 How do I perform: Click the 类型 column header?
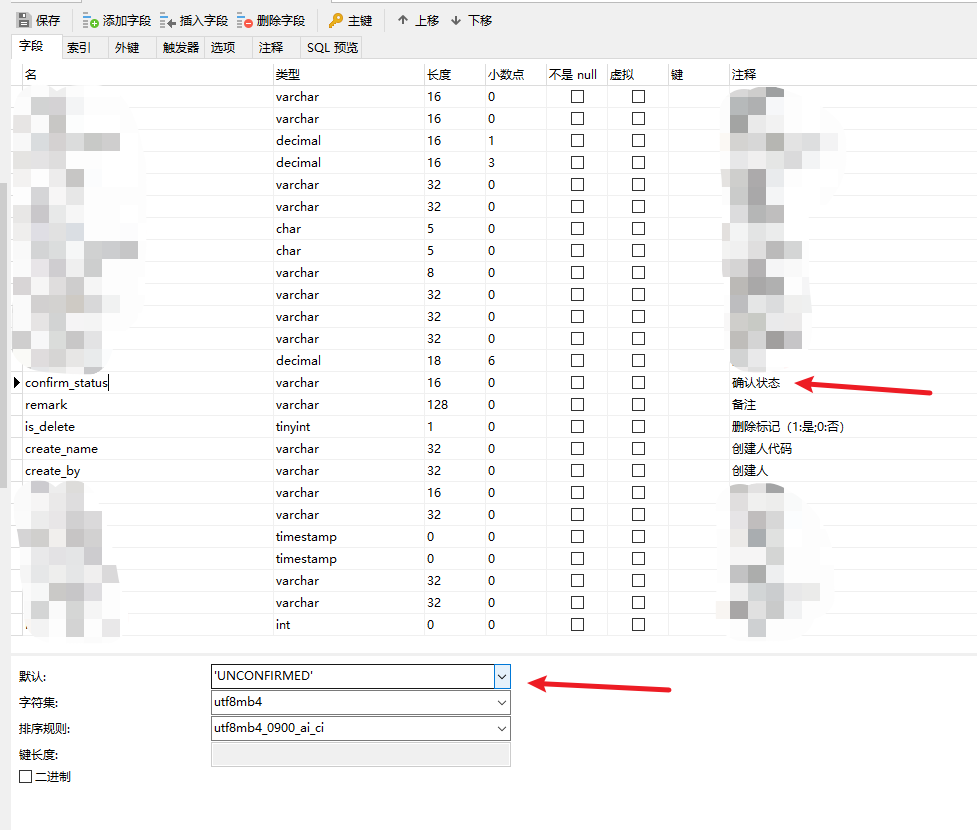pos(288,75)
